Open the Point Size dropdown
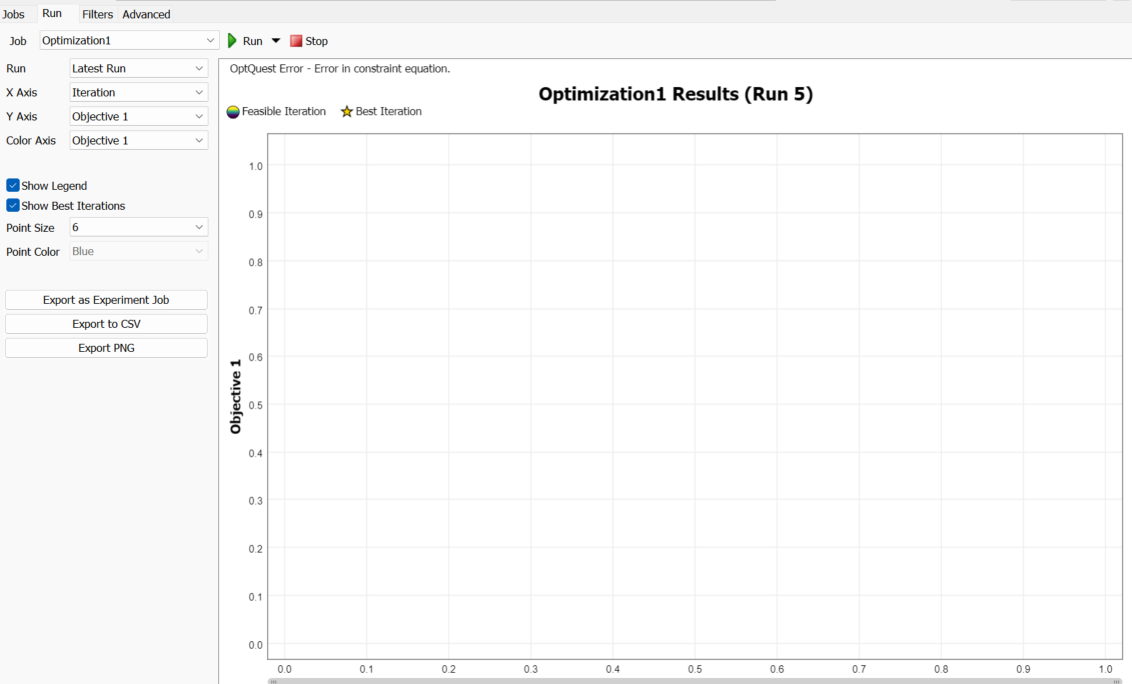The image size is (1132, 684). 138,228
